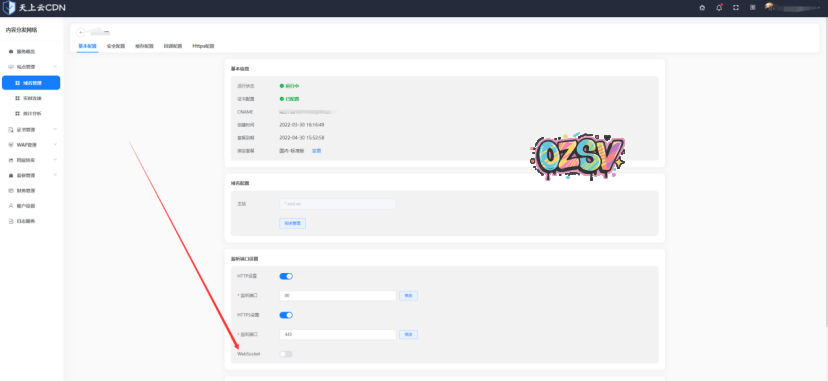This screenshot has width=828, height=381.
Task: Click the modify button beside port 80
Action: 408,296
